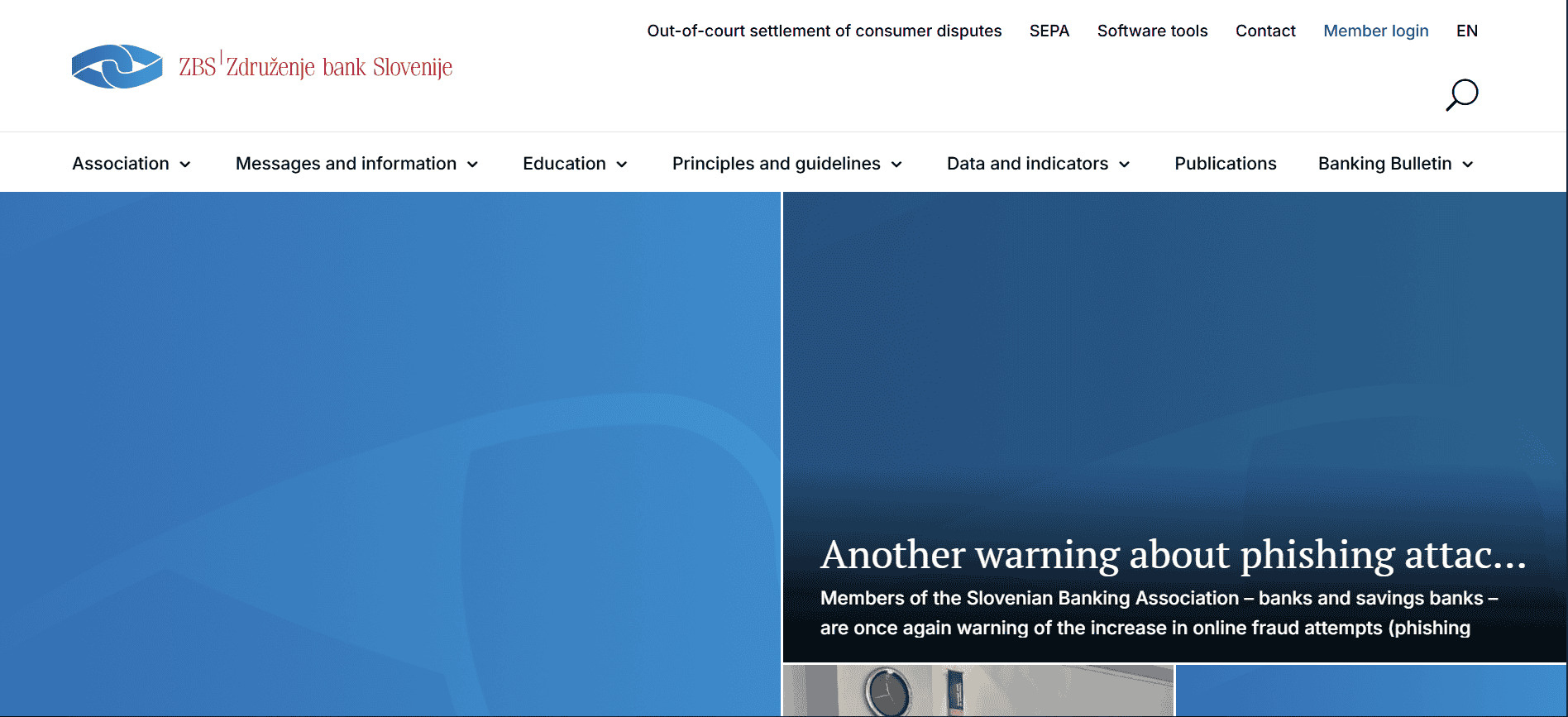This screenshot has width=1568, height=717.
Task: Open Out-of-court settlement of consumer disputes
Action: point(824,31)
